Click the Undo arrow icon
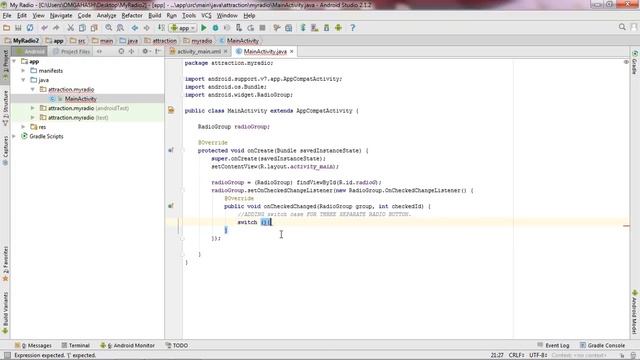 [x=44, y=28]
